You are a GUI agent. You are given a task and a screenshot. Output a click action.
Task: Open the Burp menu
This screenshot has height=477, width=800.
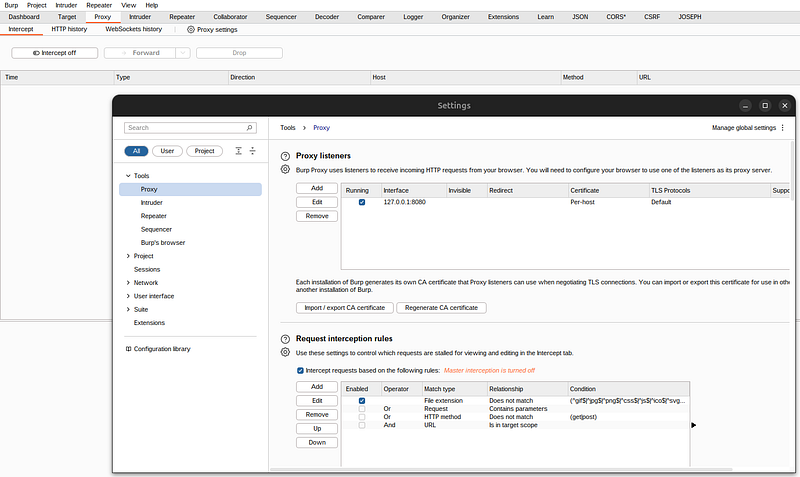(x=11, y=5)
